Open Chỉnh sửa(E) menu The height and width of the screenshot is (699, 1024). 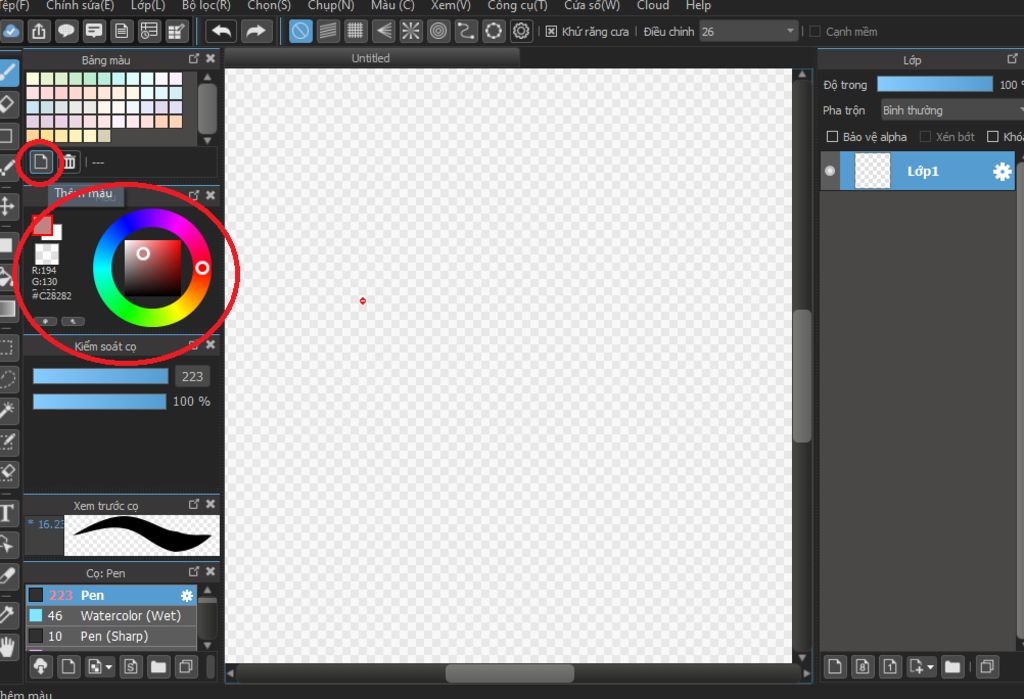point(80,5)
